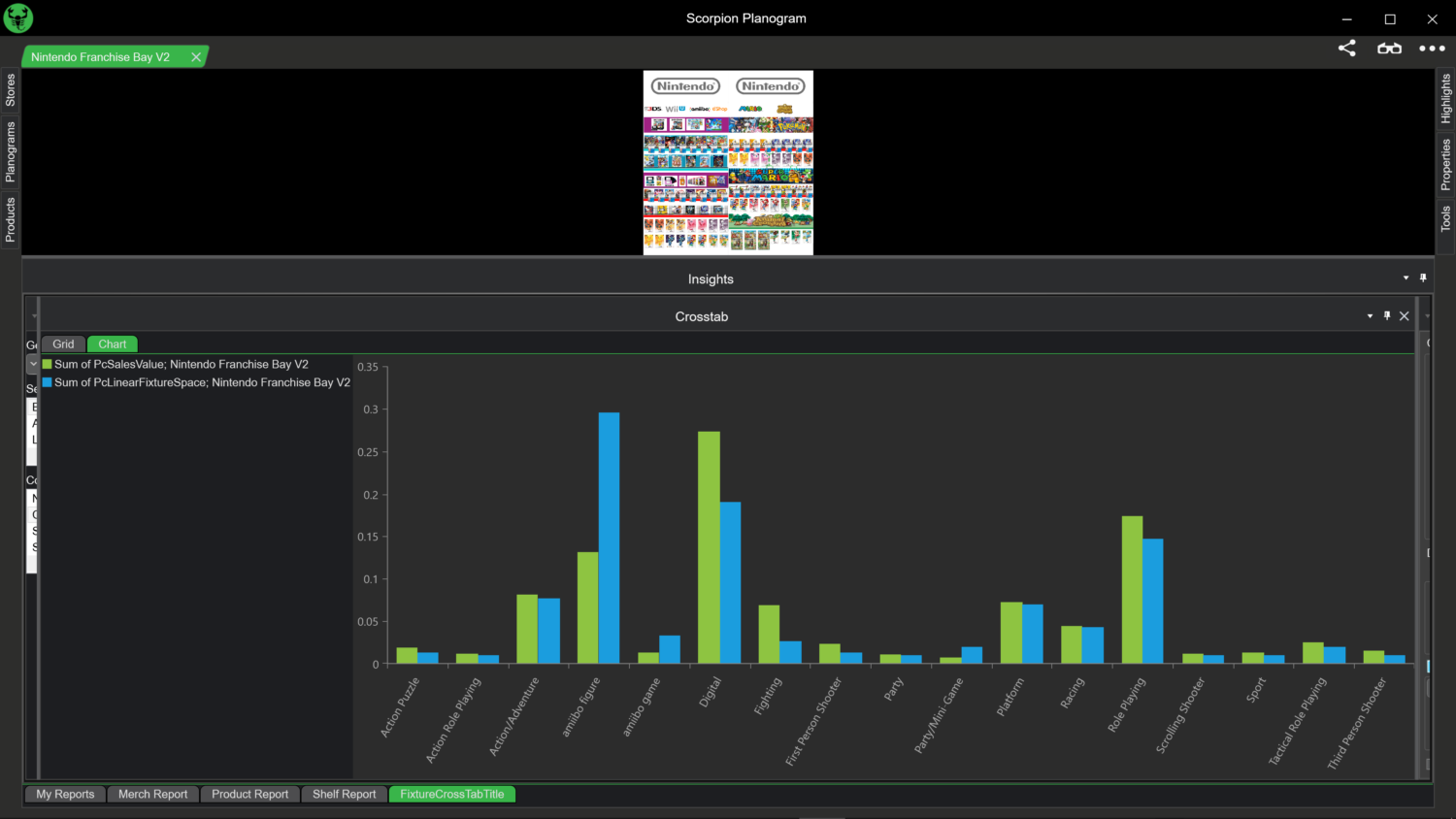Click the Sum of PcLinearFixtureSpace legend label
1456x819 pixels.
pyautogui.click(x=202, y=383)
